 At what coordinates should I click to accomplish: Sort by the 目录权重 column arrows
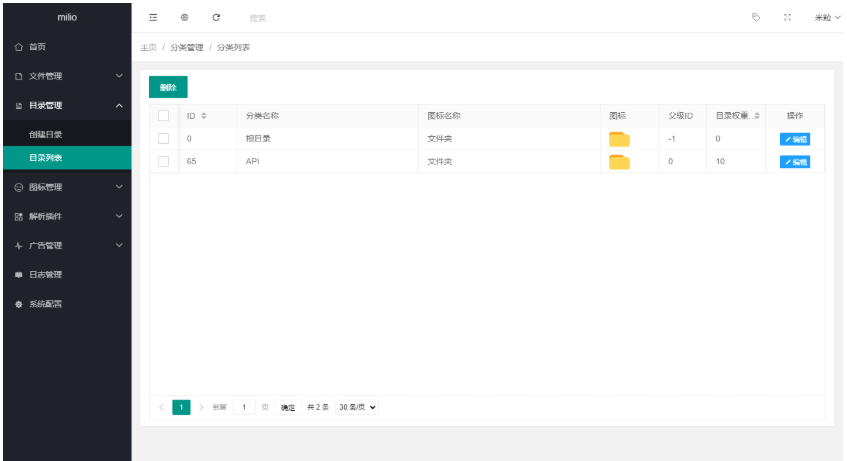point(757,116)
